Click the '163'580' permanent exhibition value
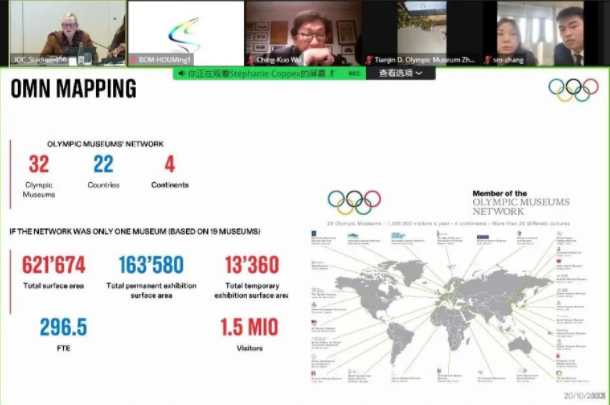610x405 pixels. coord(151,265)
